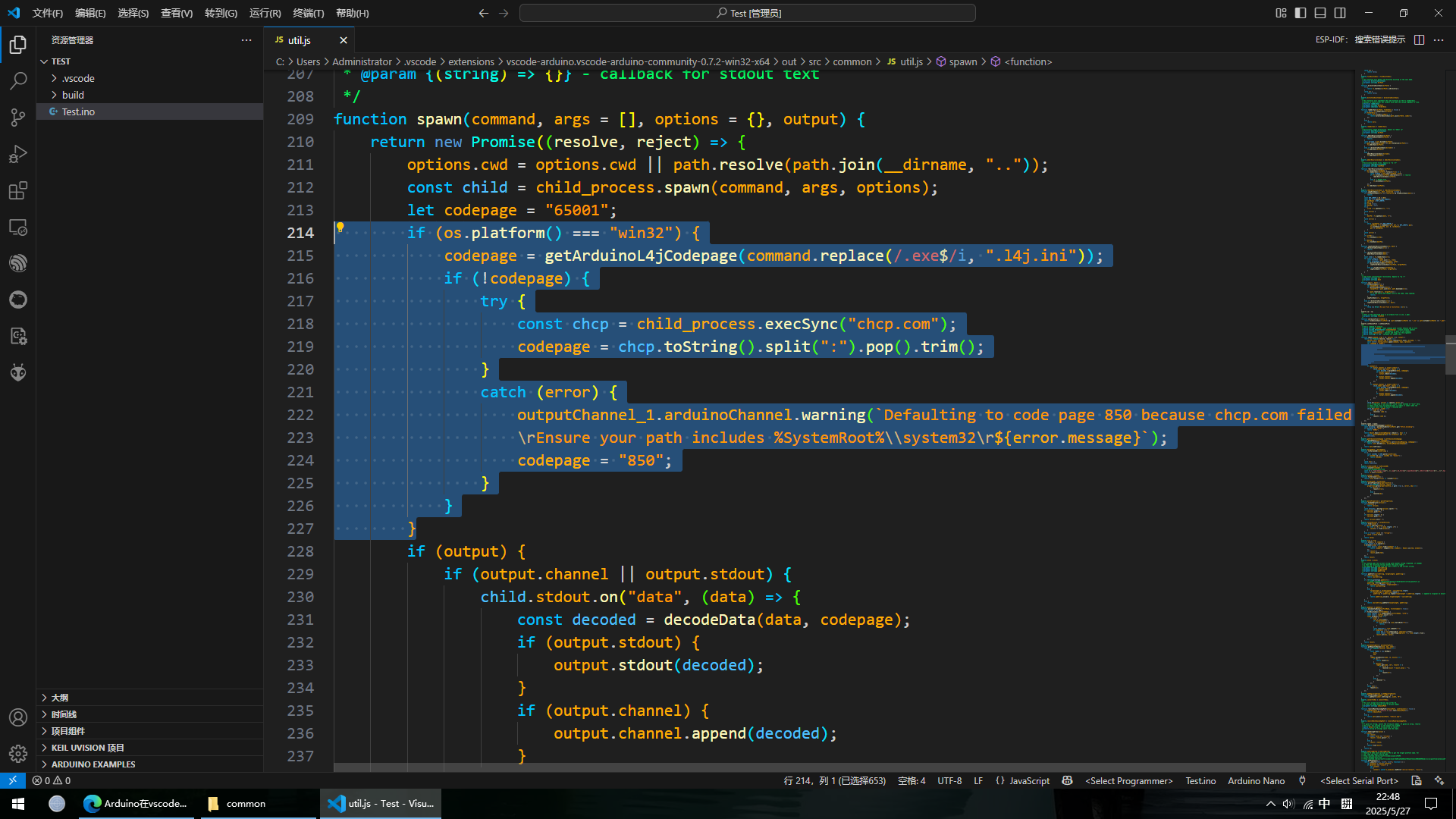Expand the KEIL UVISION section
This screenshot has width=1456, height=819.
pyautogui.click(x=87, y=748)
